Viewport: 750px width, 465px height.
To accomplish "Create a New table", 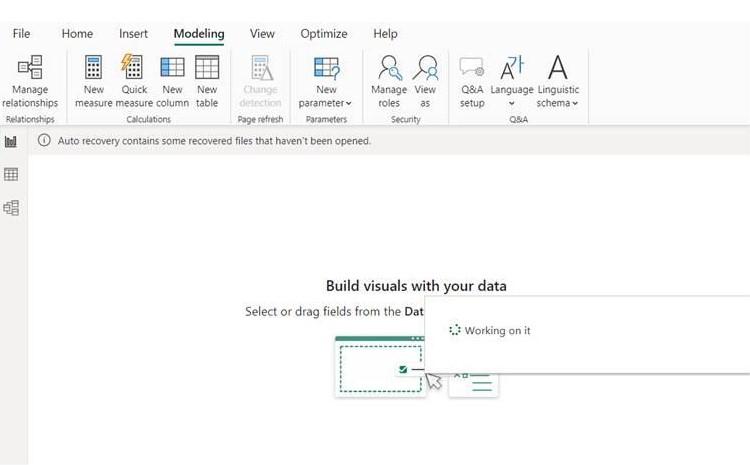I will point(207,81).
